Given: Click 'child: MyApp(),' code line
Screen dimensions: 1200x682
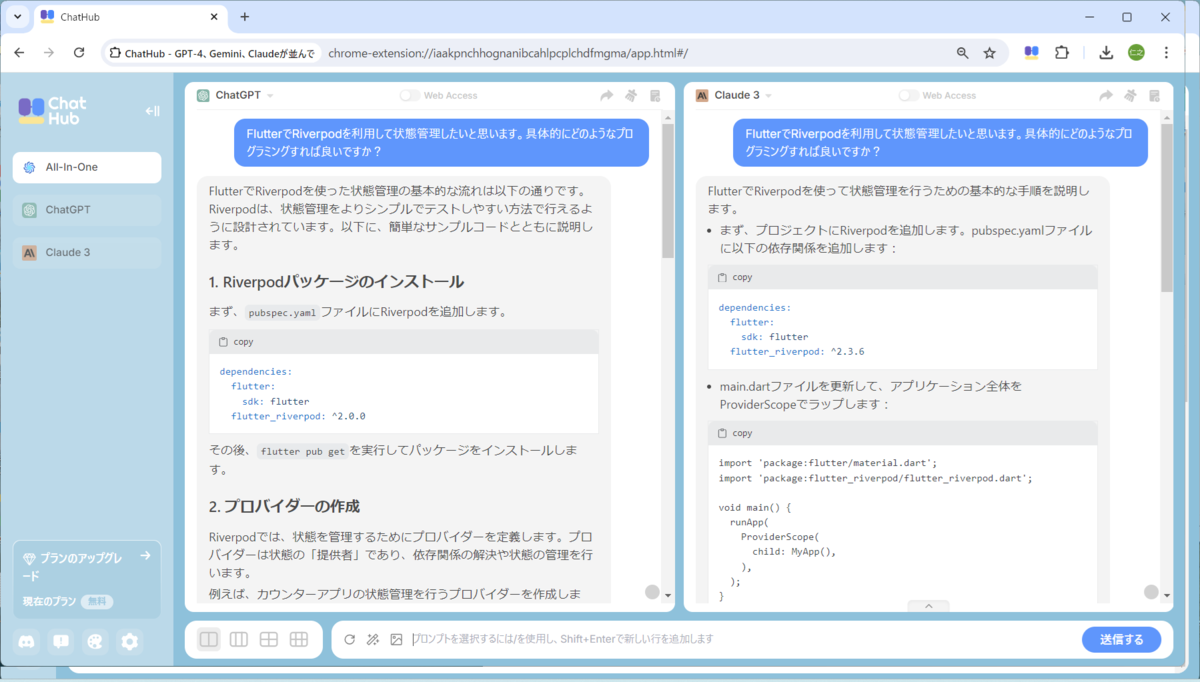Looking at the screenshot, I should pos(794,551).
